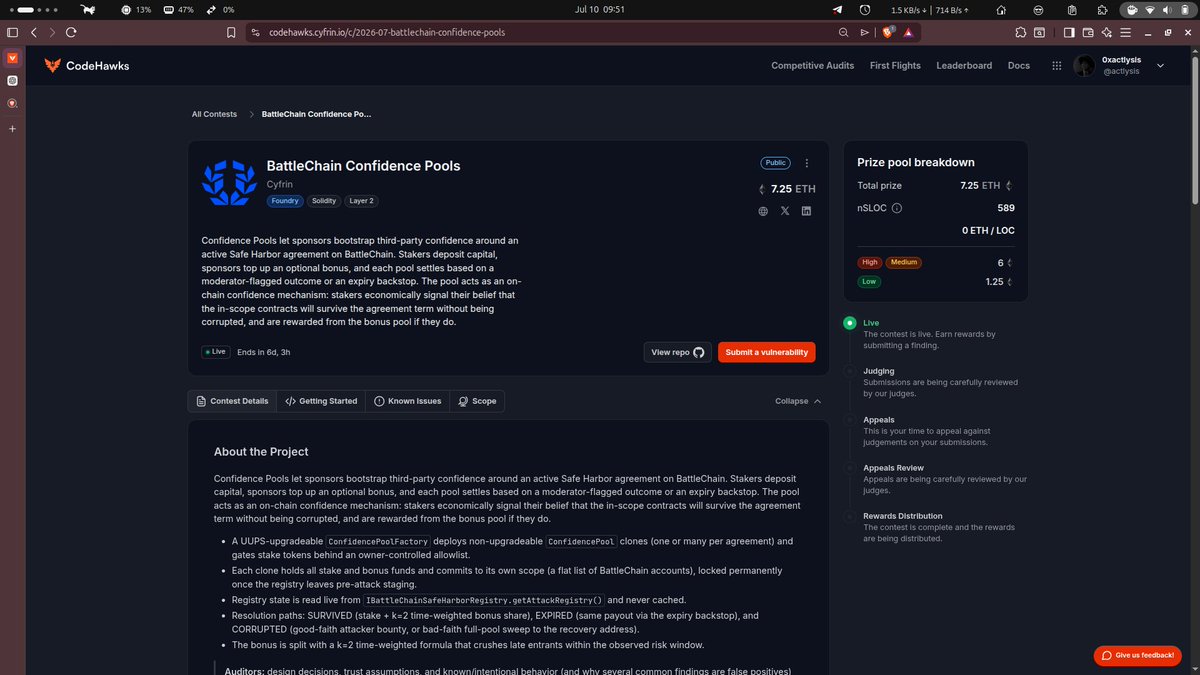
Task: Expand the user account dropdown chevron
Action: click(x=1160, y=65)
